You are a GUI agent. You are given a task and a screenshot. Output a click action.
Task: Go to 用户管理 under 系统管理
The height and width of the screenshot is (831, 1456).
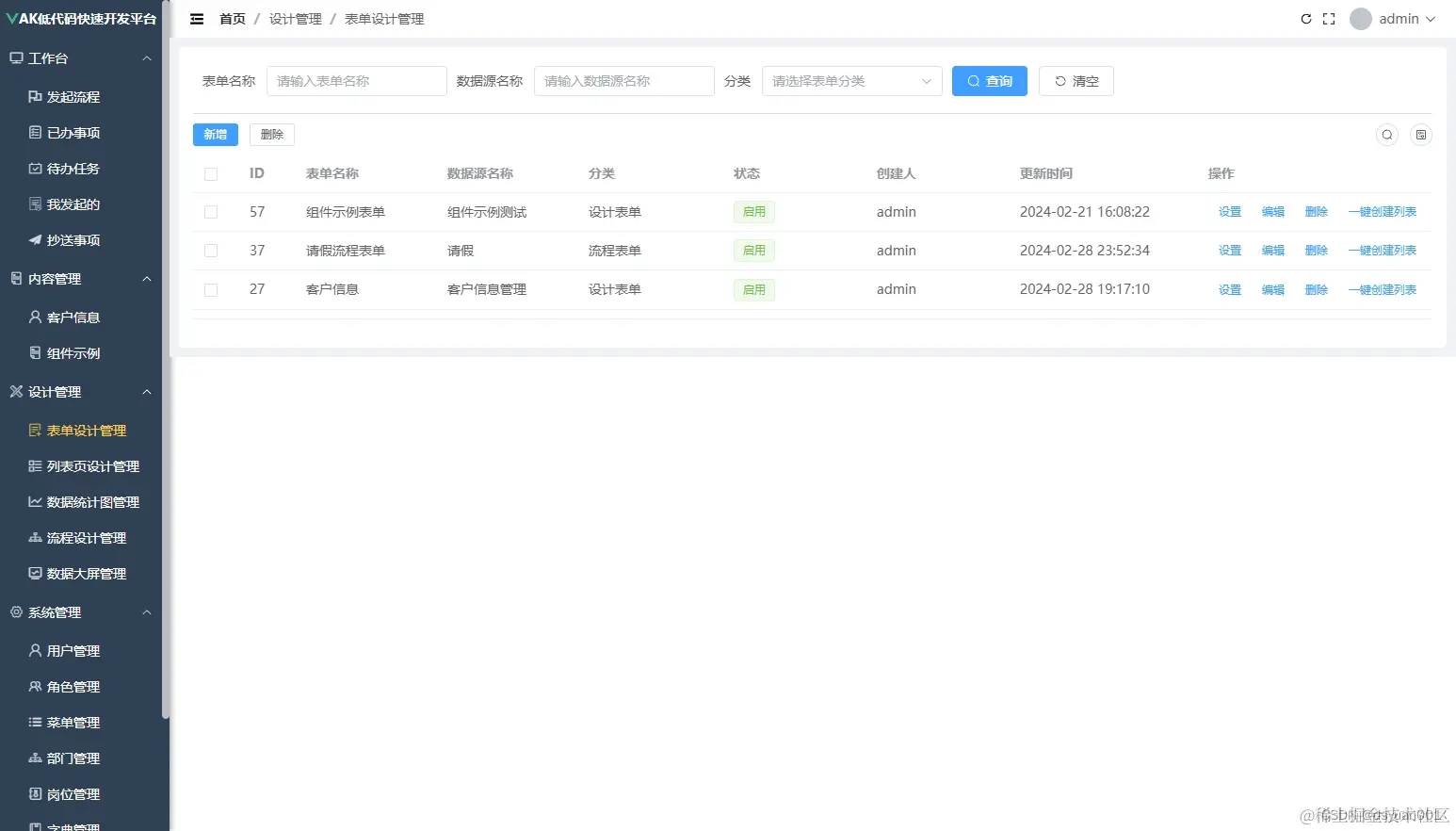tap(73, 650)
